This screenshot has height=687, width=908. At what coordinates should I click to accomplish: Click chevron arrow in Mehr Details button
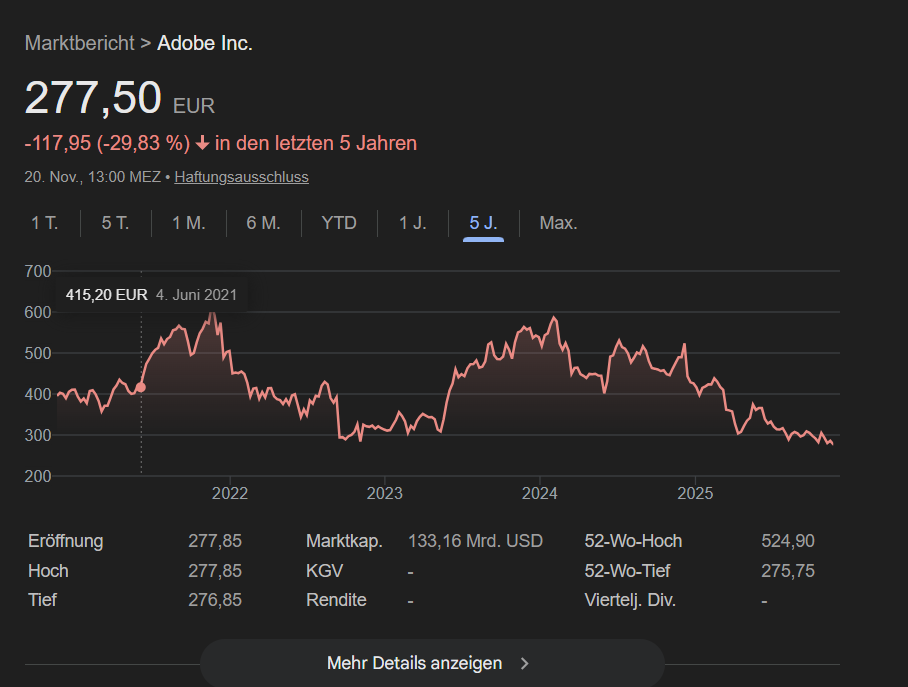tap(525, 663)
